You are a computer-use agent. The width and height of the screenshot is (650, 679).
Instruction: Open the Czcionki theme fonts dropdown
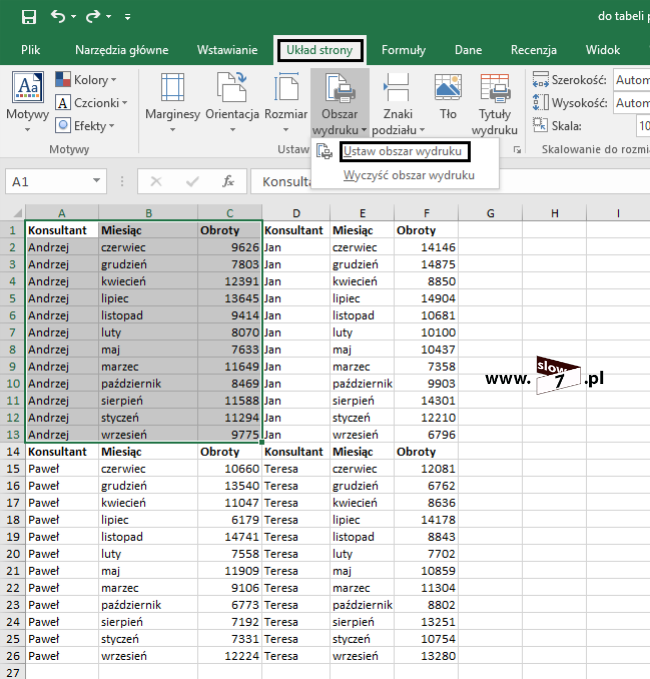click(x=91, y=103)
